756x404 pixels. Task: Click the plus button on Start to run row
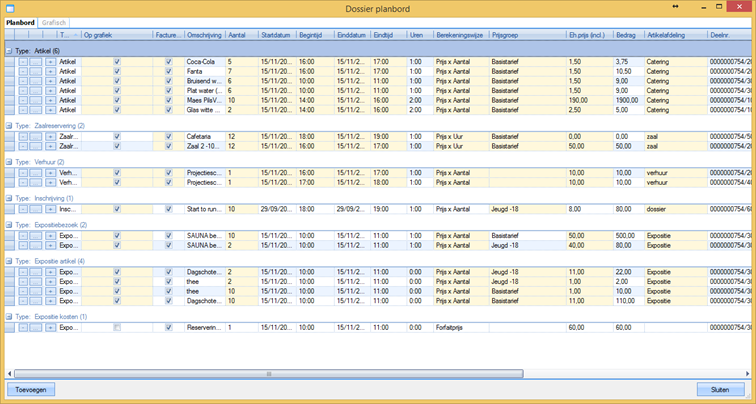click(x=50, y=209)
